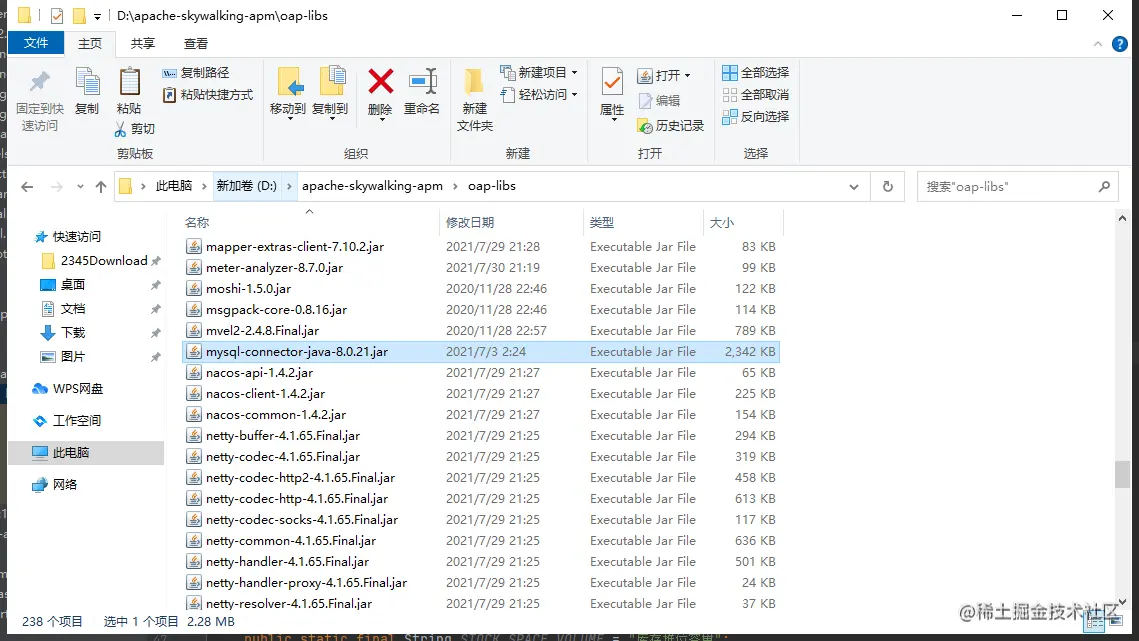Expand the chevron after apache-skywalking-apm breadcrumb
The image size is (1139, 641).
click(455, 186)
